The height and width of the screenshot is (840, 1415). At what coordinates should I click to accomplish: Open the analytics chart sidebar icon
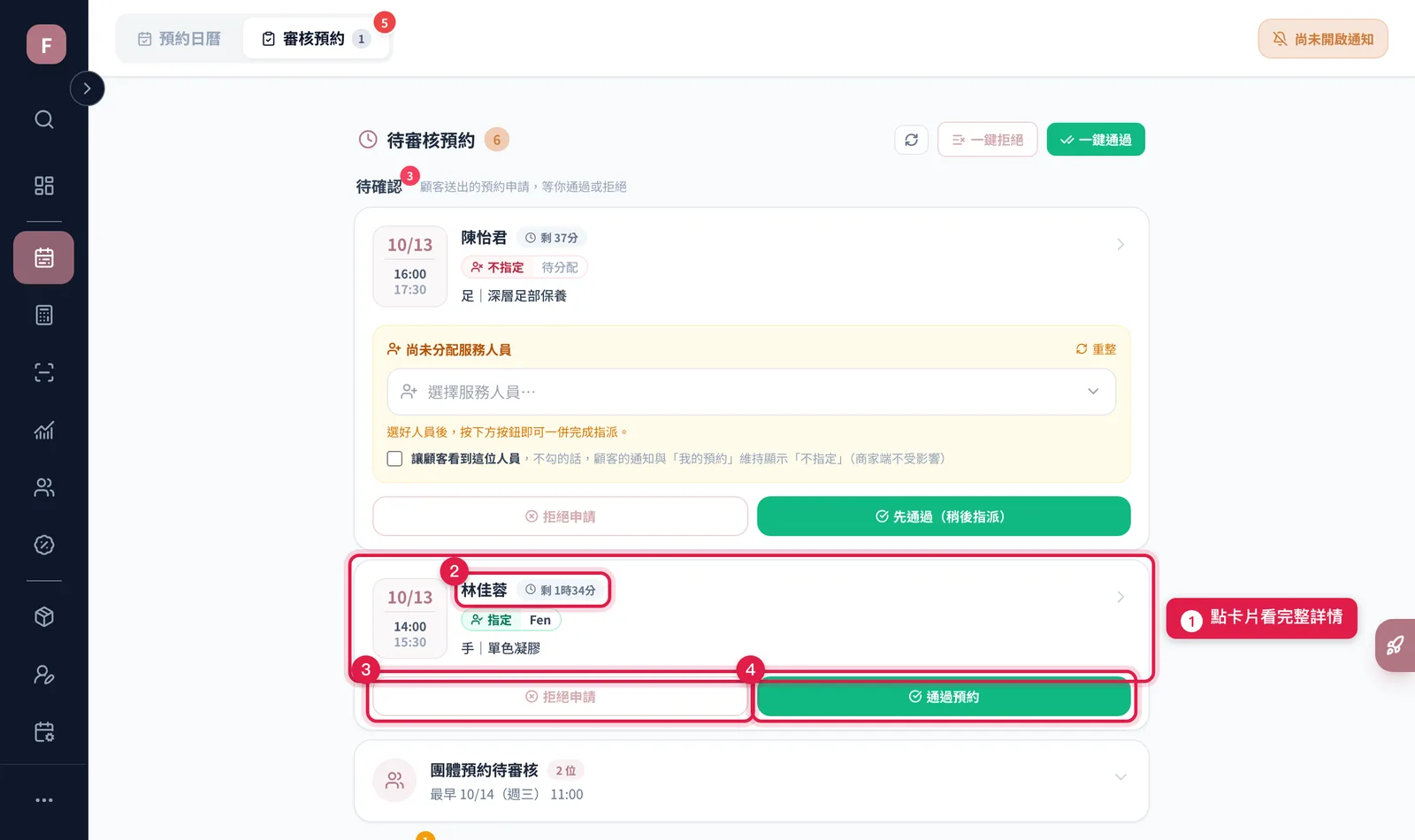[44, 430]
